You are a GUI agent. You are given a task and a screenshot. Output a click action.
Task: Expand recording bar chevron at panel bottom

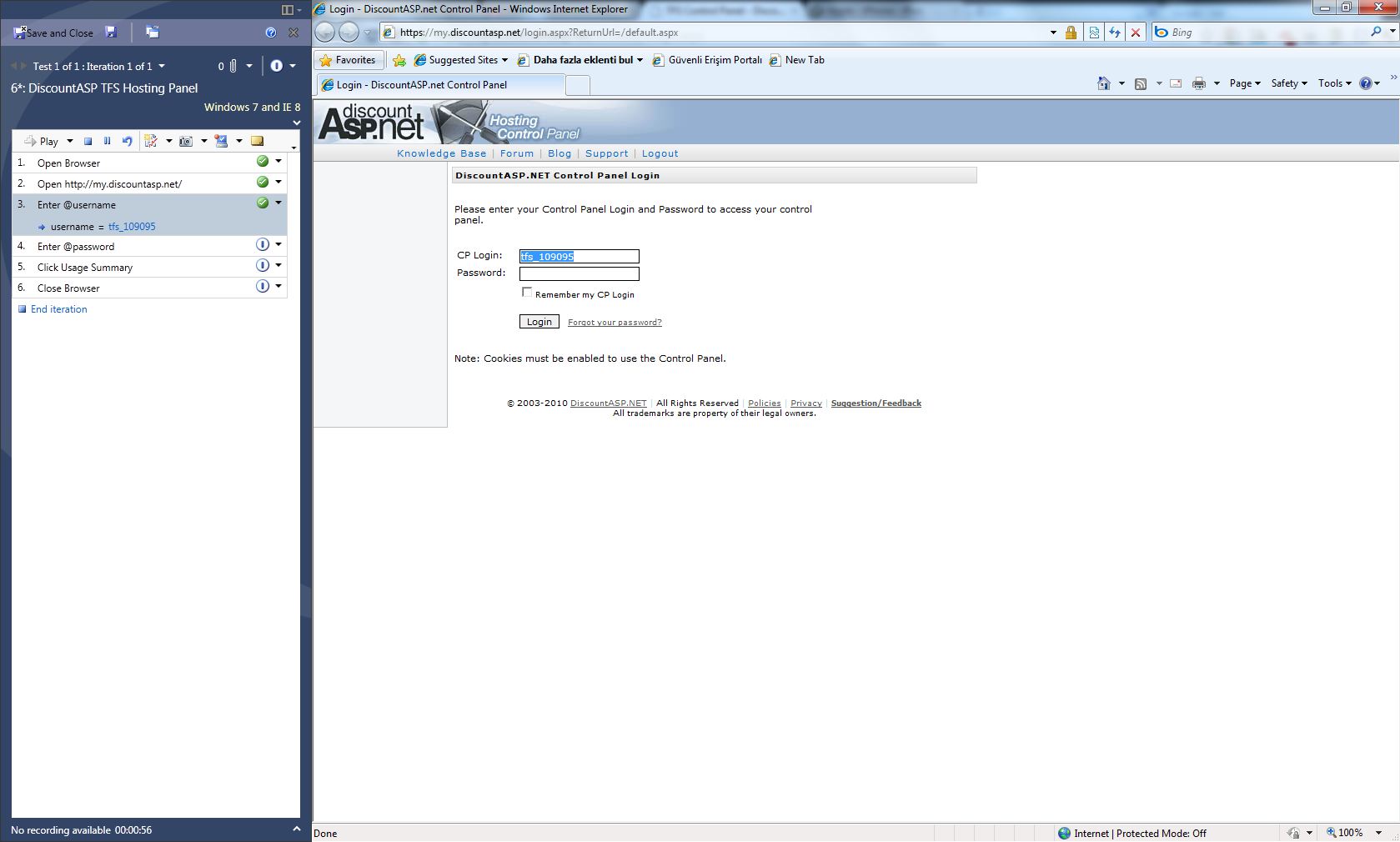click(x=296, y=829)
